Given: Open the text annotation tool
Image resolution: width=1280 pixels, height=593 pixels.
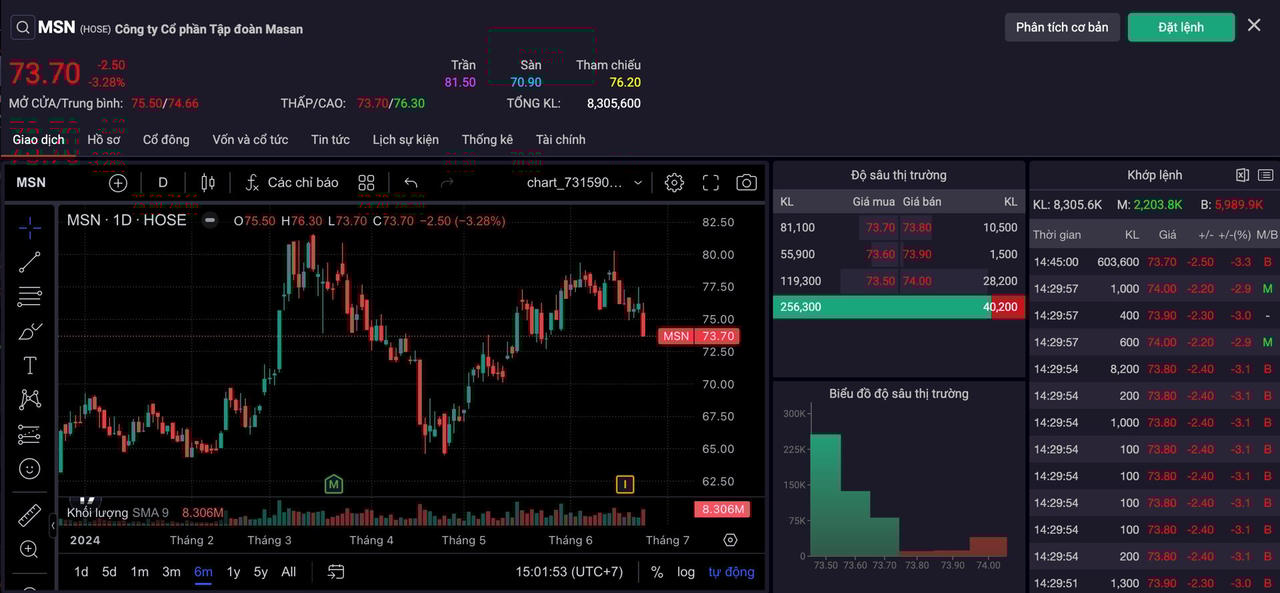Looking at the screenshot, I should click(30, 366).
